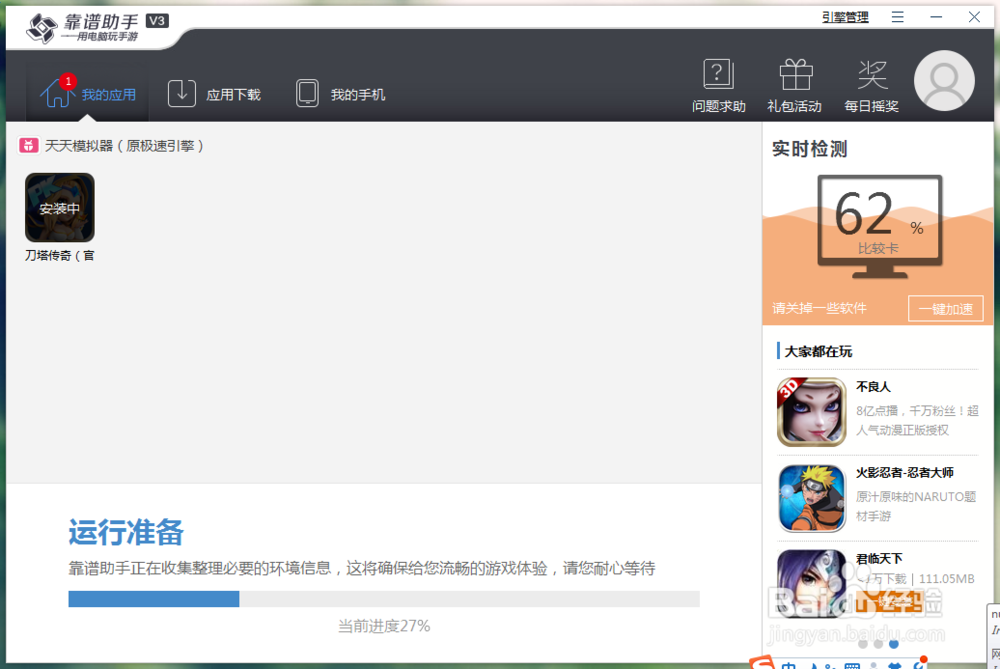Click the 一键加速 speed-up button
This screenshot has width=1000, height=669.
pos(945,309)
